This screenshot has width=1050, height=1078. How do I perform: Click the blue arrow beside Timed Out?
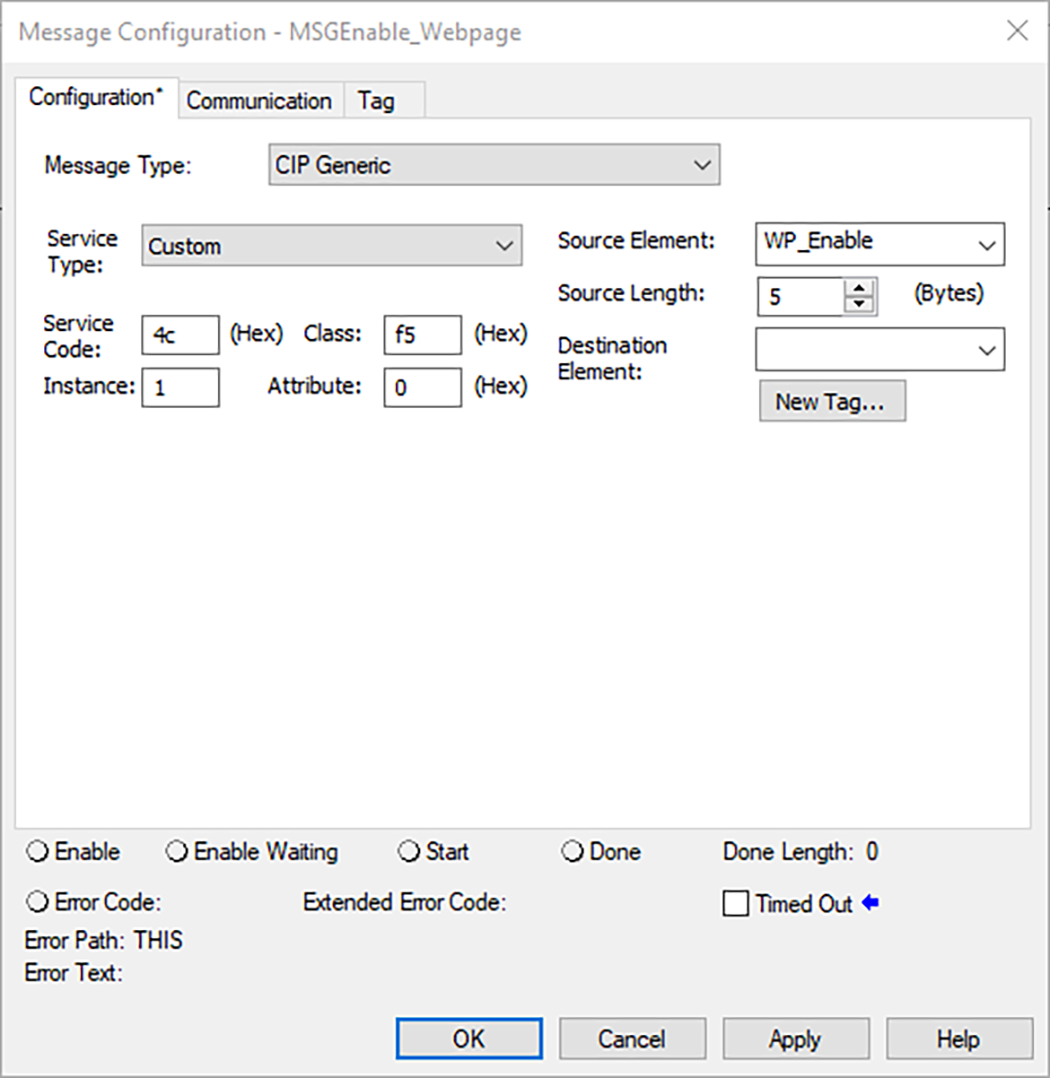[x=870, y=904]
